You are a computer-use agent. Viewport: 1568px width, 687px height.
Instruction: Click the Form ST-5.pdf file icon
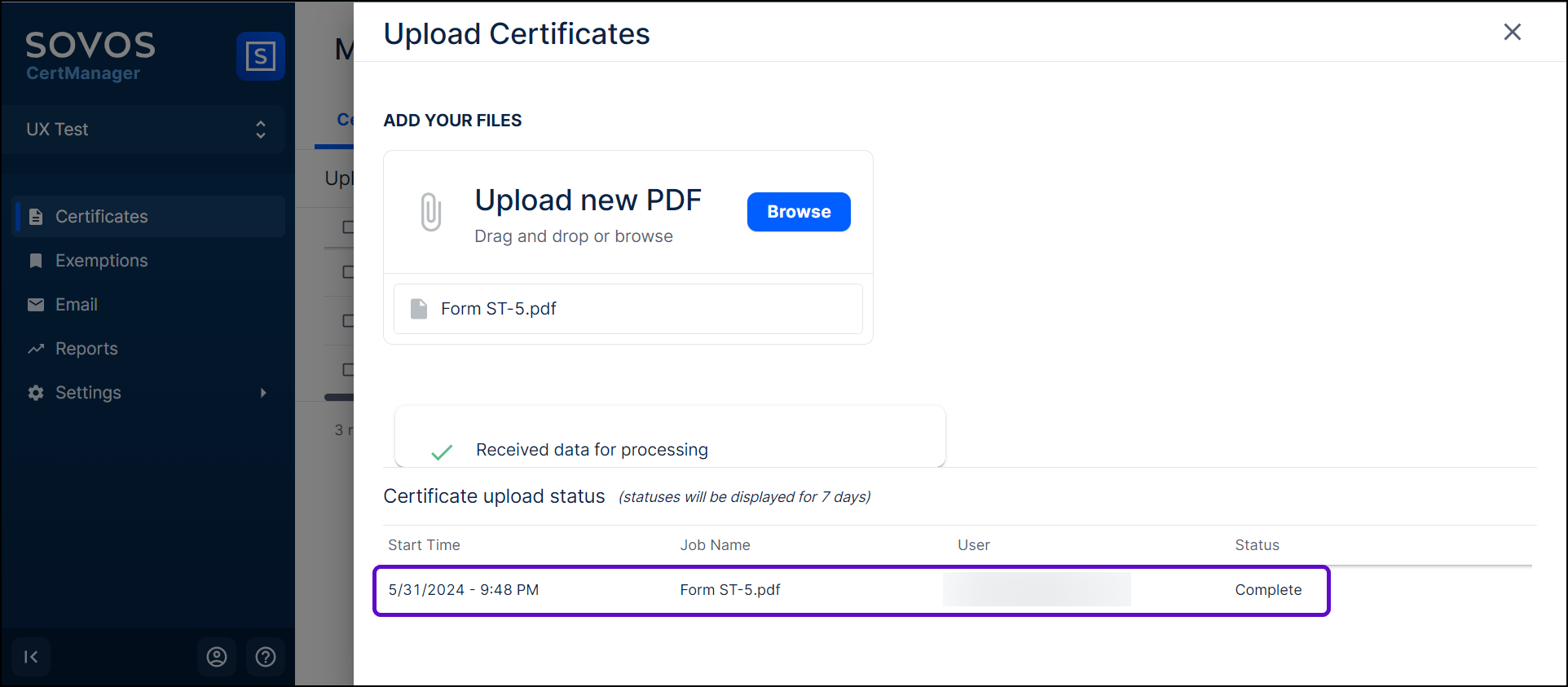coord(419,309)
